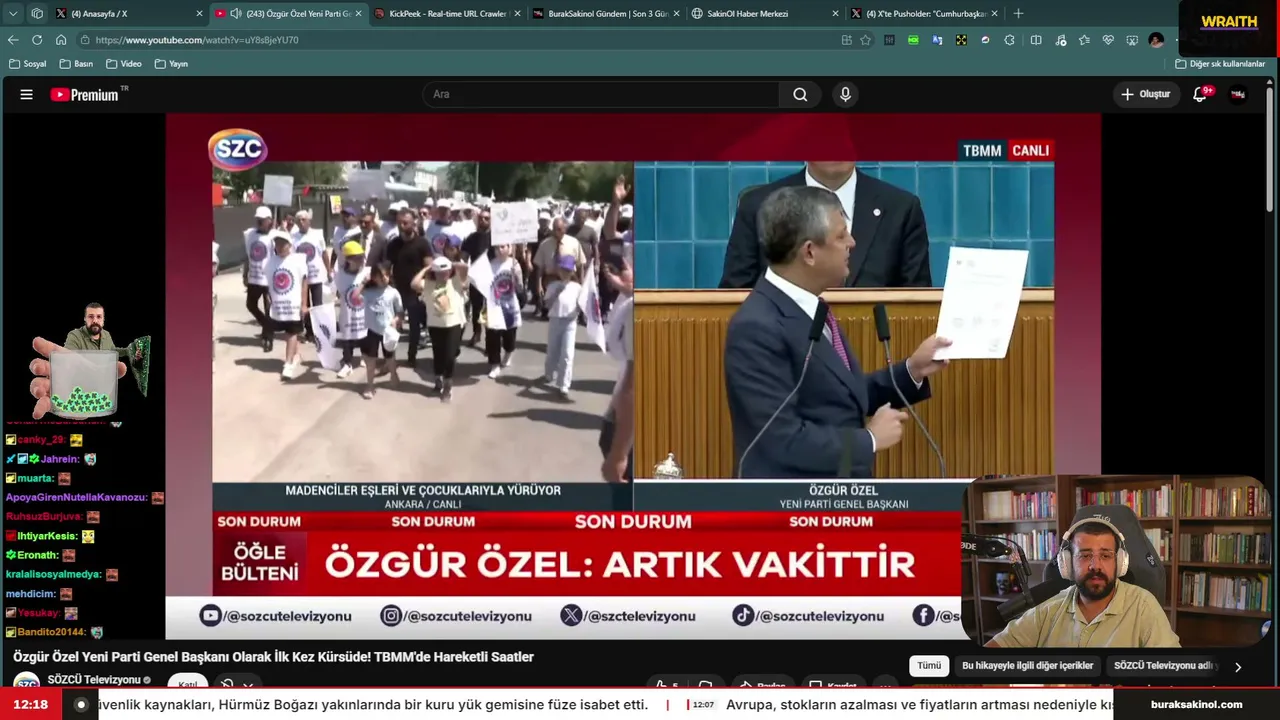Close the Anasayfa / X tab
1280x720 pixels.
pos(200,14)
